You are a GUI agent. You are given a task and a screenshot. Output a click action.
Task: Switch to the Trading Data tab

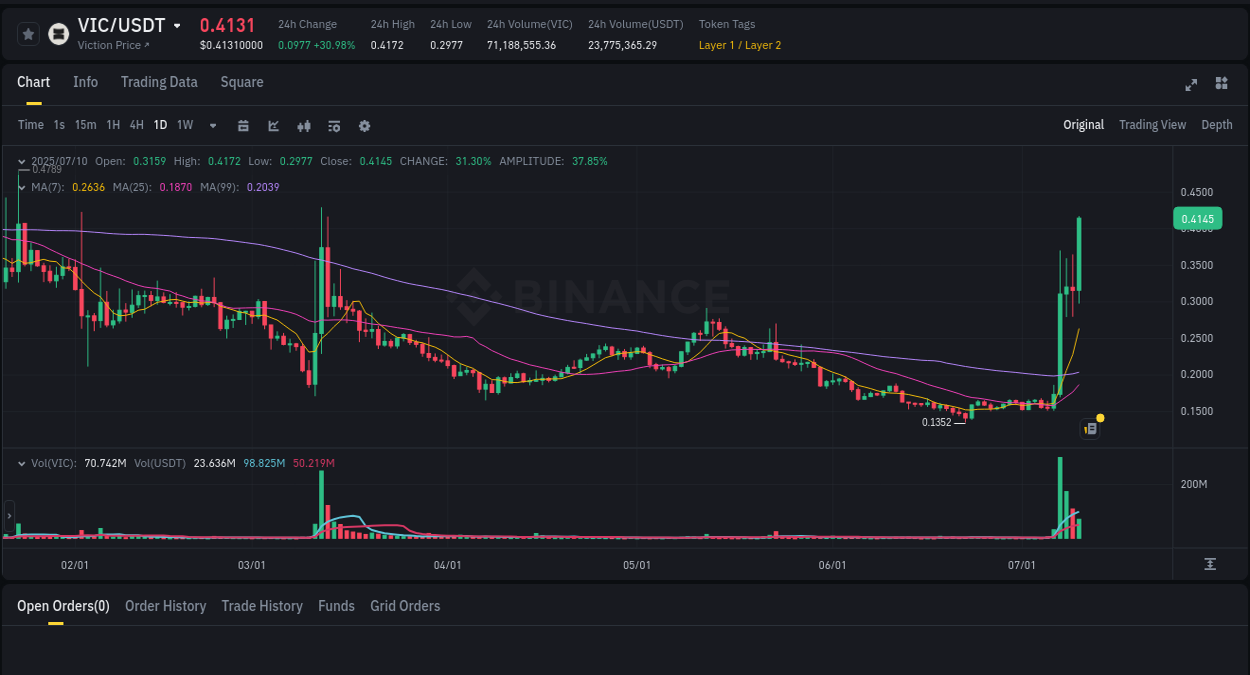(159, 82)
